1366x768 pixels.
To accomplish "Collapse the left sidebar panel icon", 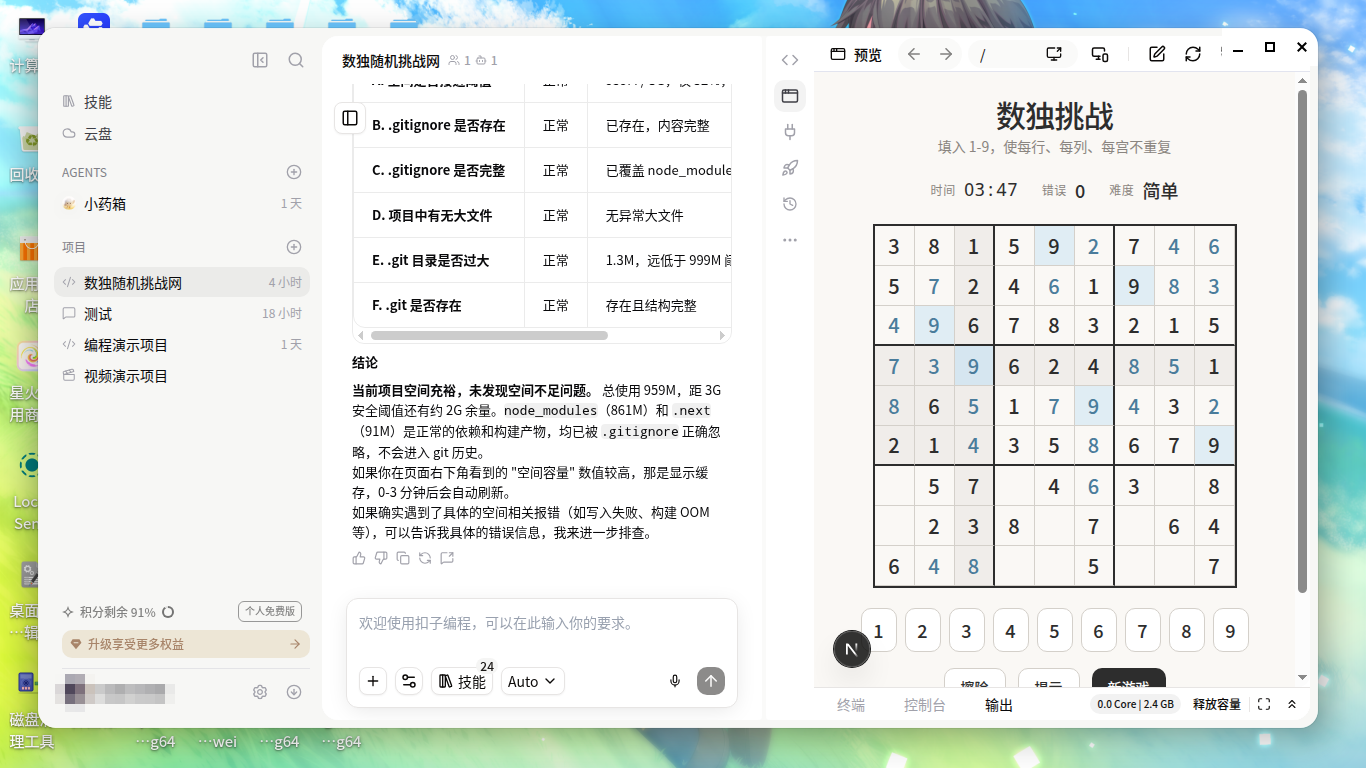I will 260,60.
